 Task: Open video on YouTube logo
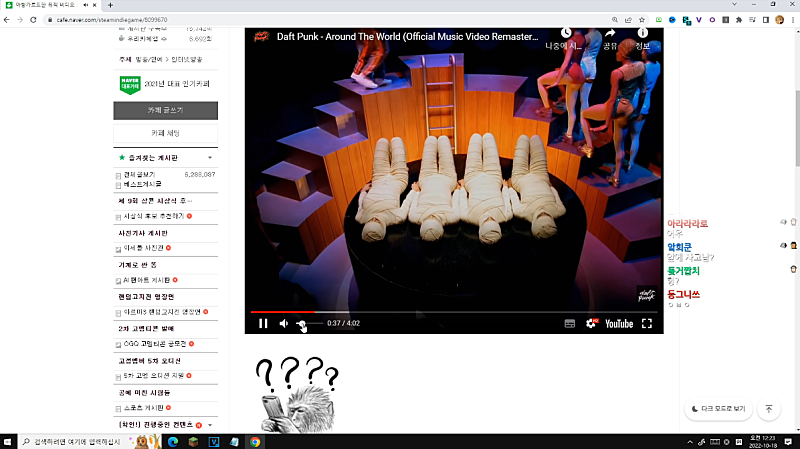pos(619,323)
